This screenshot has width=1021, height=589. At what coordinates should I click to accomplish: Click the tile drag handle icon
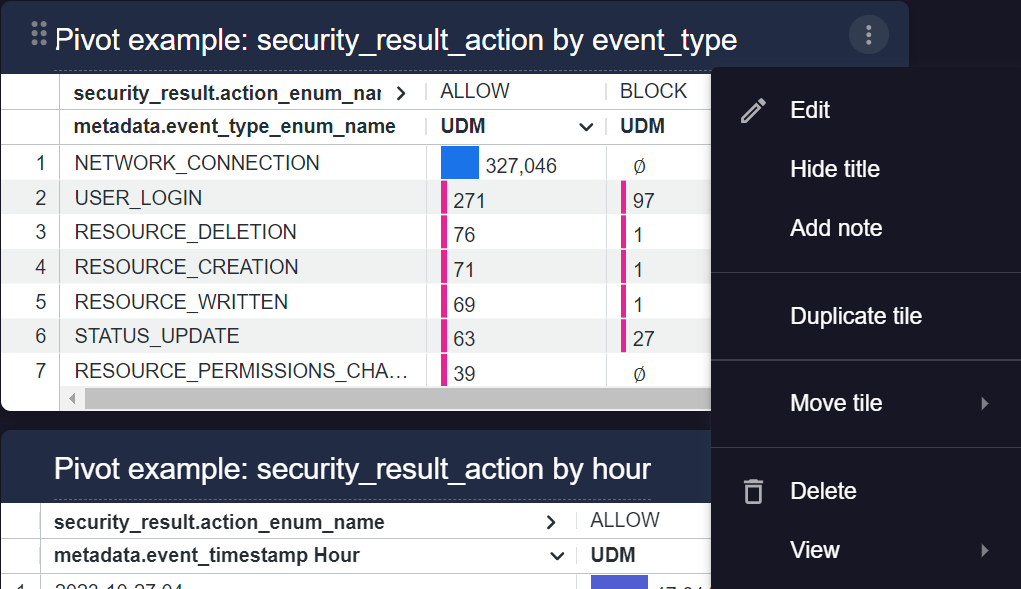[x=38, y=34]
